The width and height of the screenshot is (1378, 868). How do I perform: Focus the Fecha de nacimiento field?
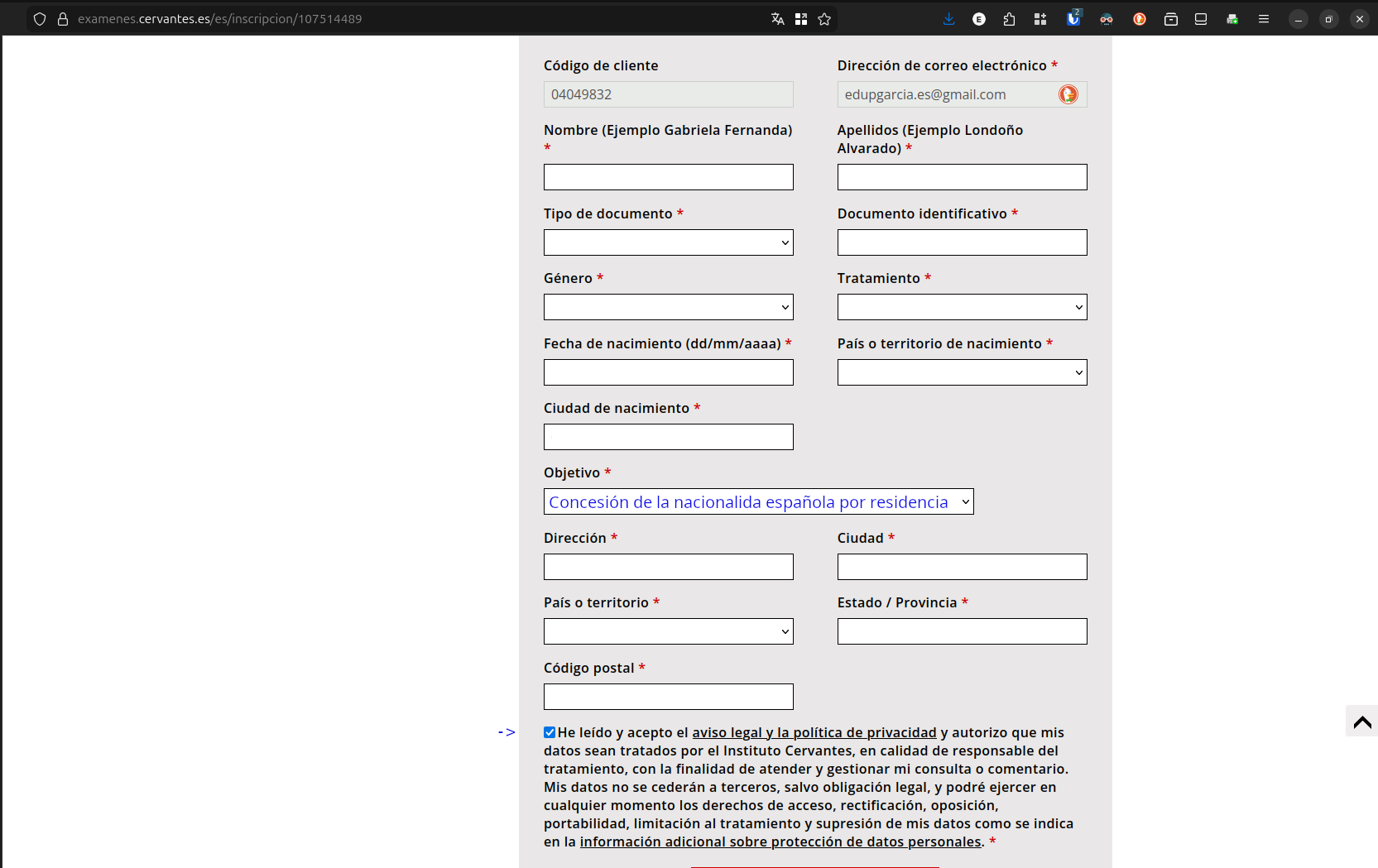click(x=668, y=372)
